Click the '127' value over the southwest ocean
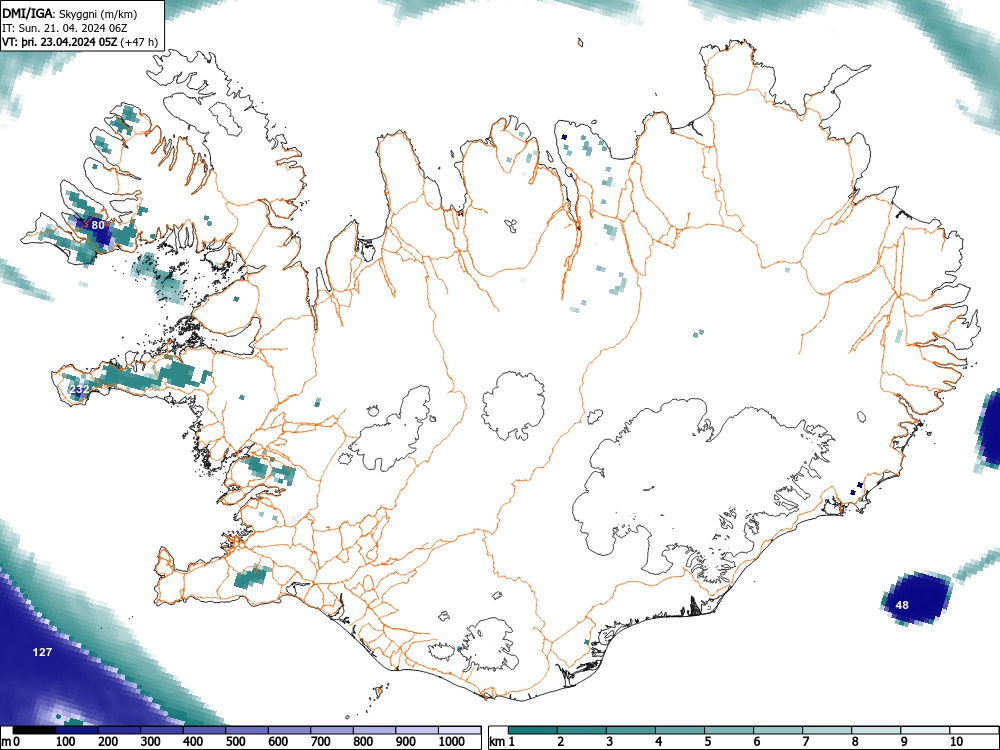This screenshot has width=1000, height=750. [x=42, y=652]
